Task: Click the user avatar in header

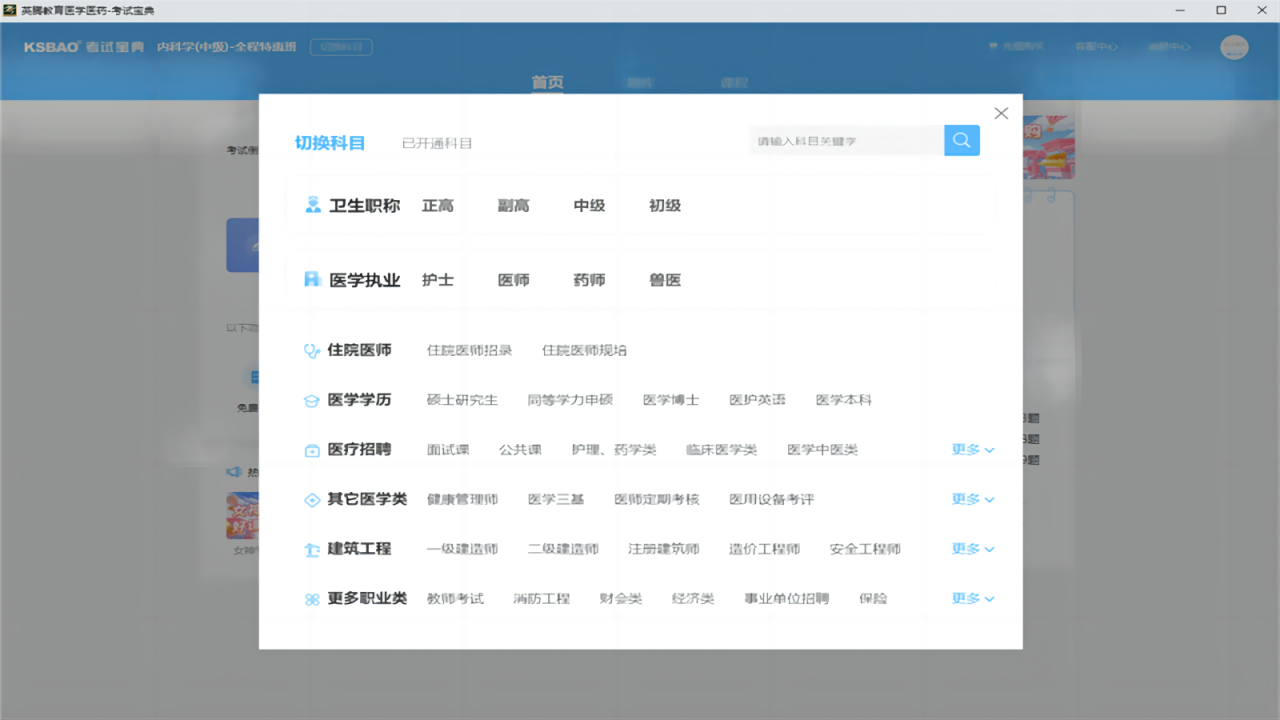Action: (1235, 47)
